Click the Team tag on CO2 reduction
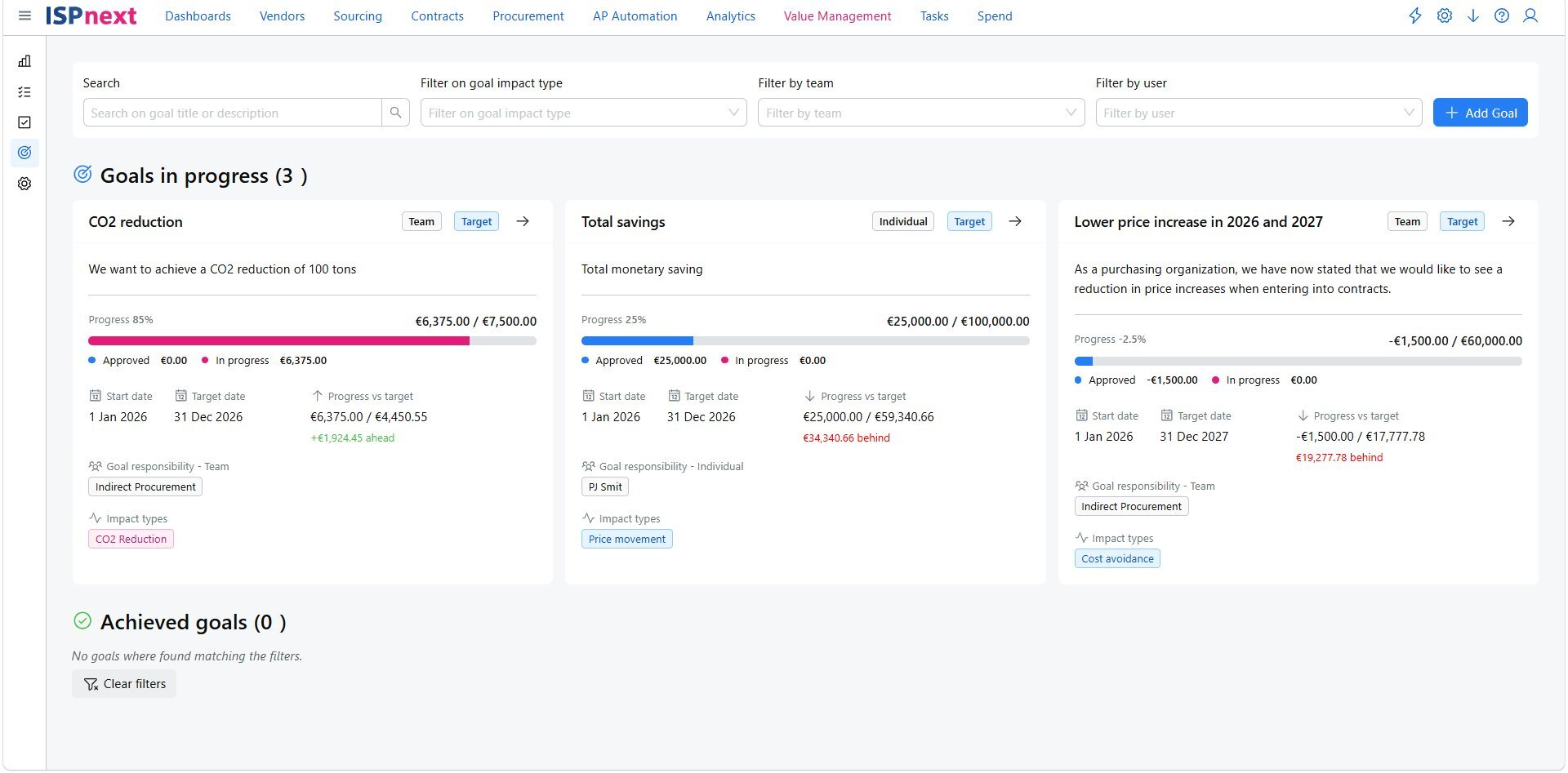Image resolution: width=1568 pixels, height=773 pixels. click(421, 221)
